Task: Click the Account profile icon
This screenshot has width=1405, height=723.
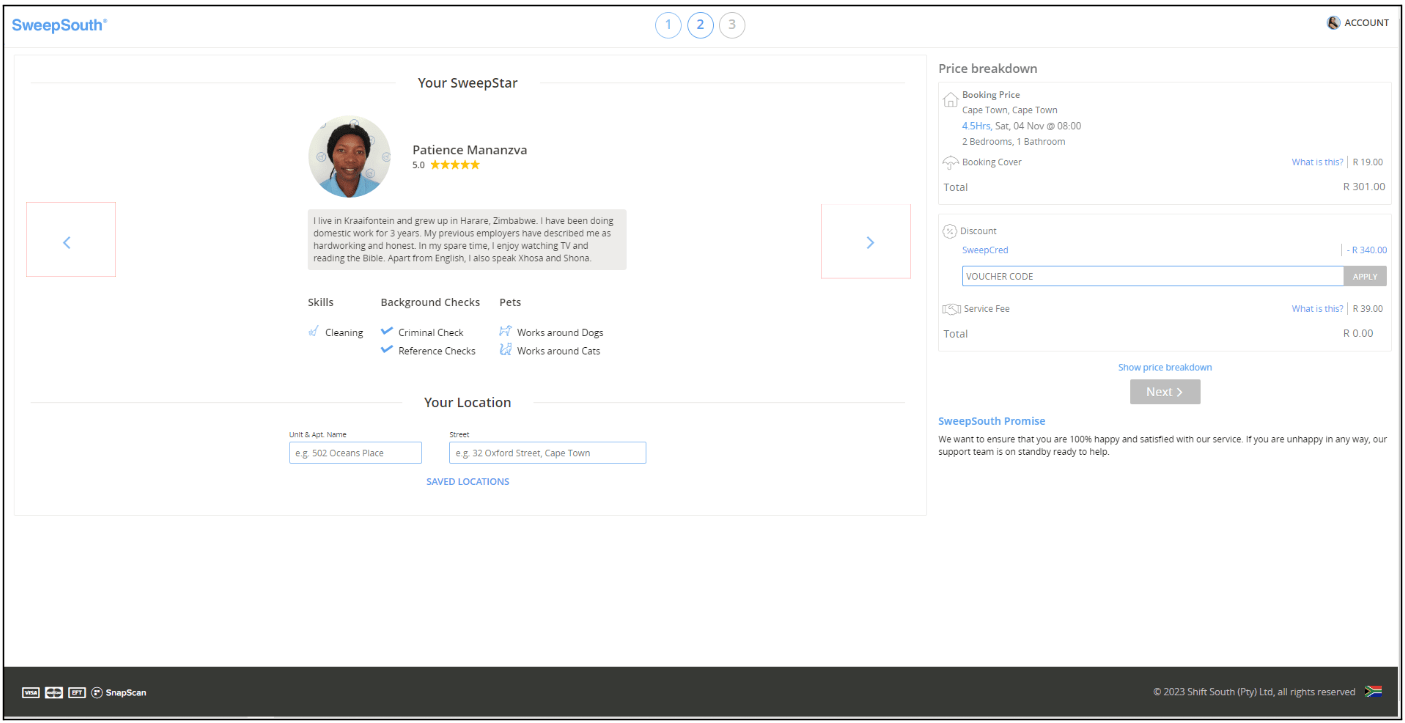Action: [x=1333, y=22]
